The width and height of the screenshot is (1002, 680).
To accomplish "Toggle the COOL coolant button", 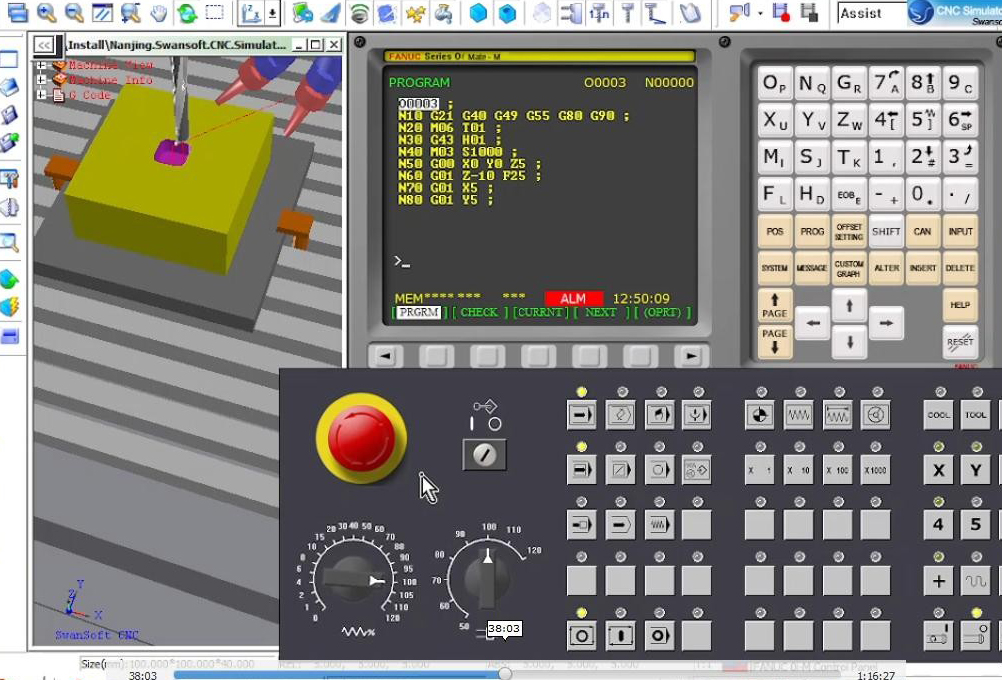I will pos(938,414).
